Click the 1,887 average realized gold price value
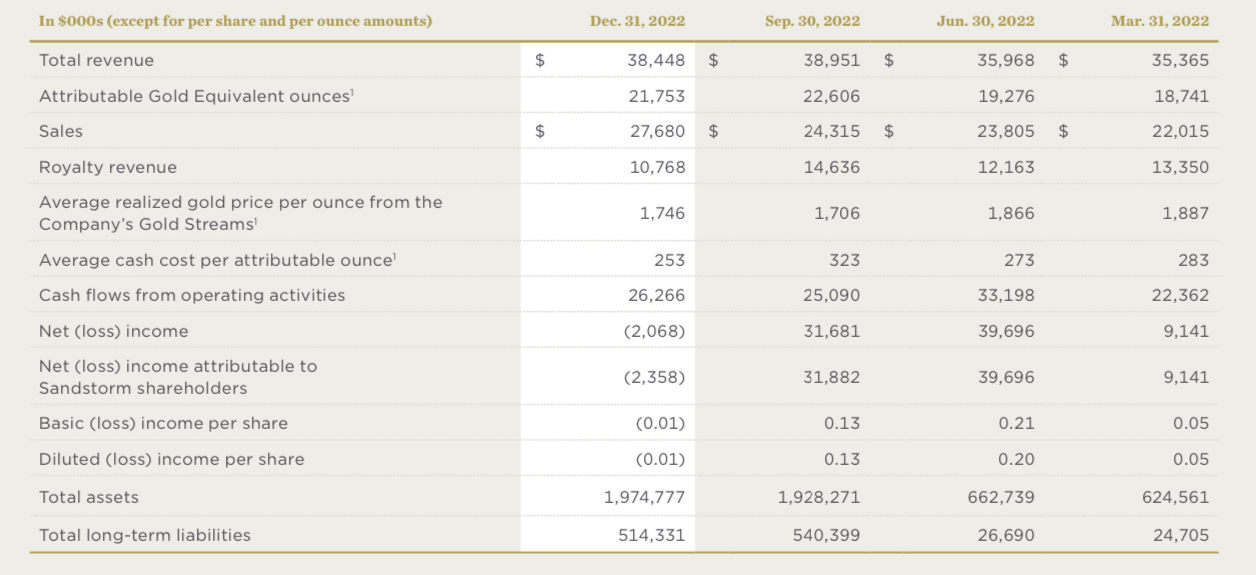This screenshot has height=575, width=1256. [x=1186, y=213]
